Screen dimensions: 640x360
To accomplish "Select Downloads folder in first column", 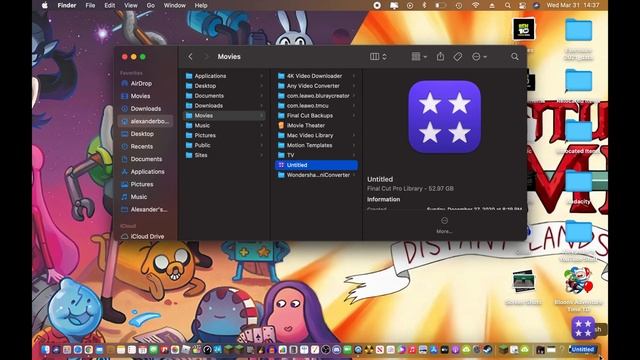I will pos(224,106).
